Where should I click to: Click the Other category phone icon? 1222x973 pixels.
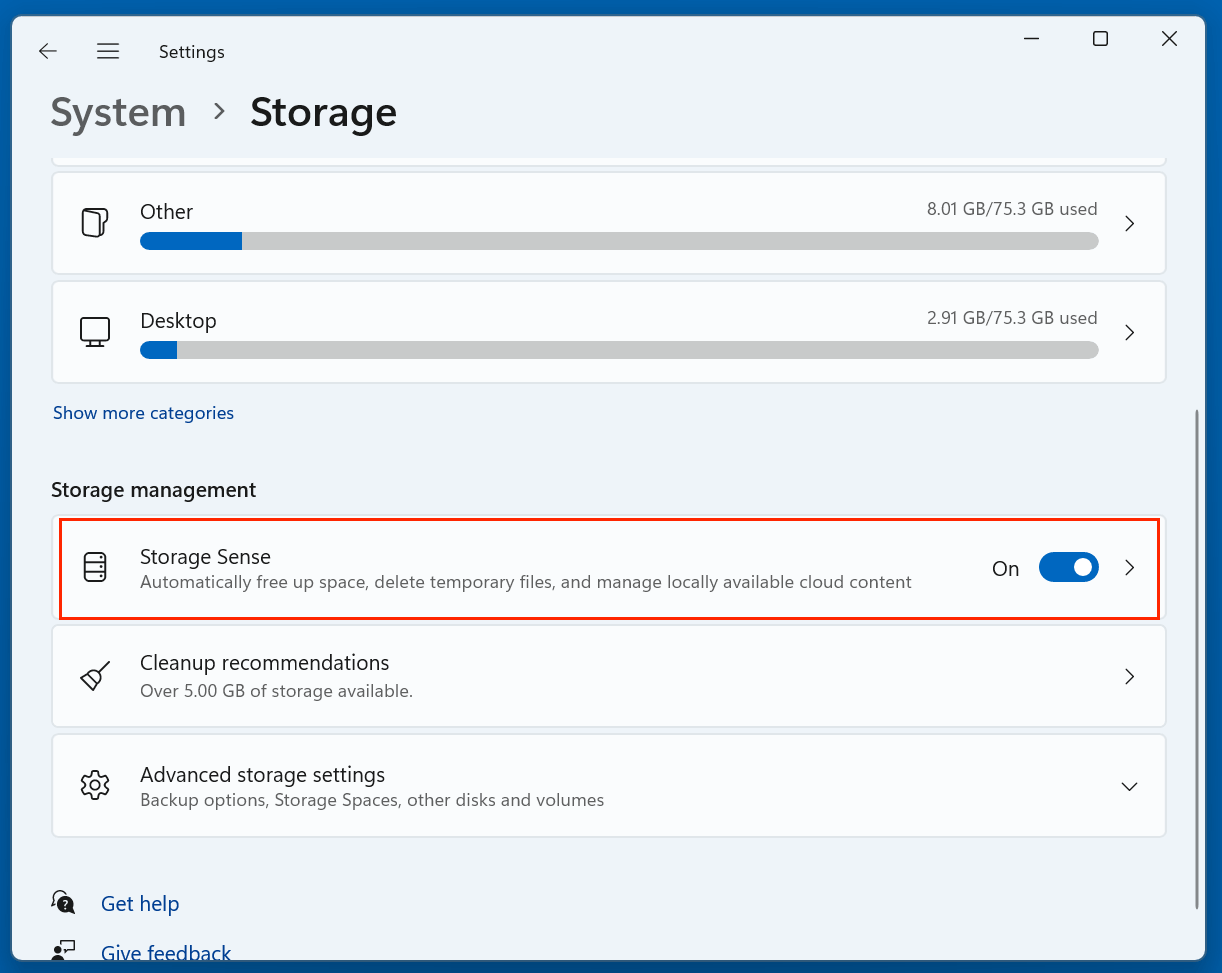(x=94, y=222)
